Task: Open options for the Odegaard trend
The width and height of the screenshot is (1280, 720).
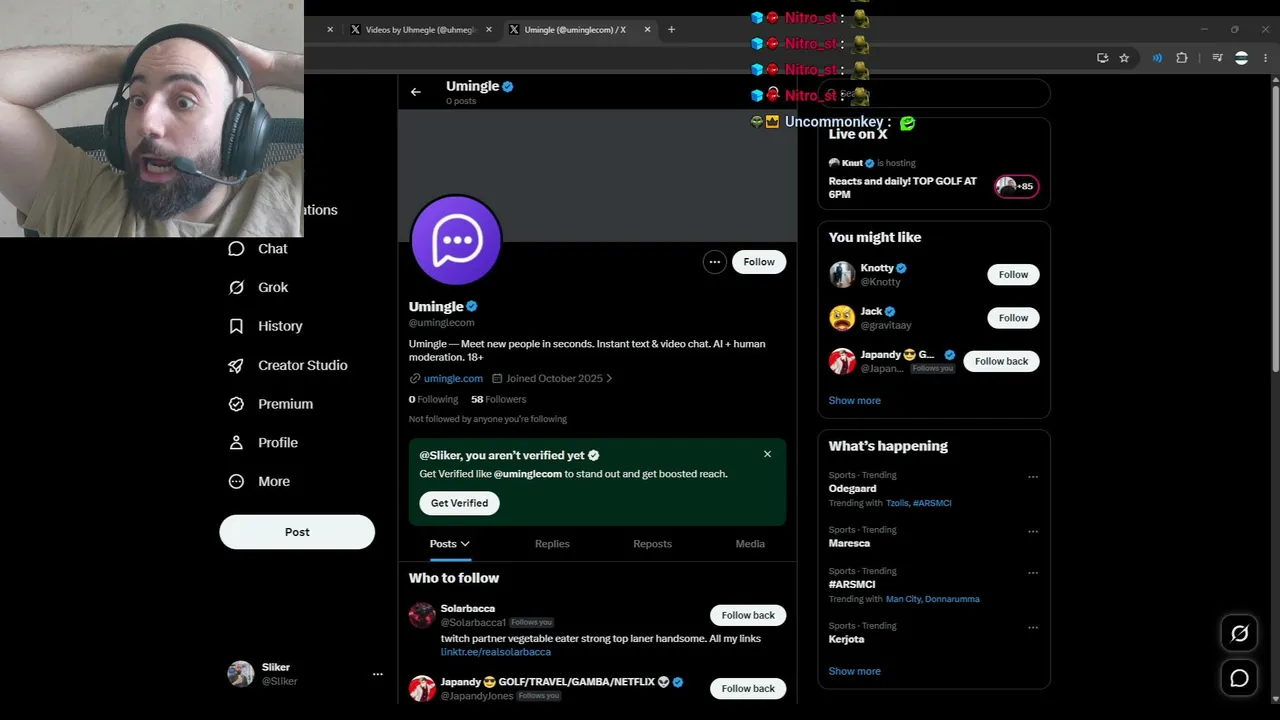Action: pos(1033,477)
